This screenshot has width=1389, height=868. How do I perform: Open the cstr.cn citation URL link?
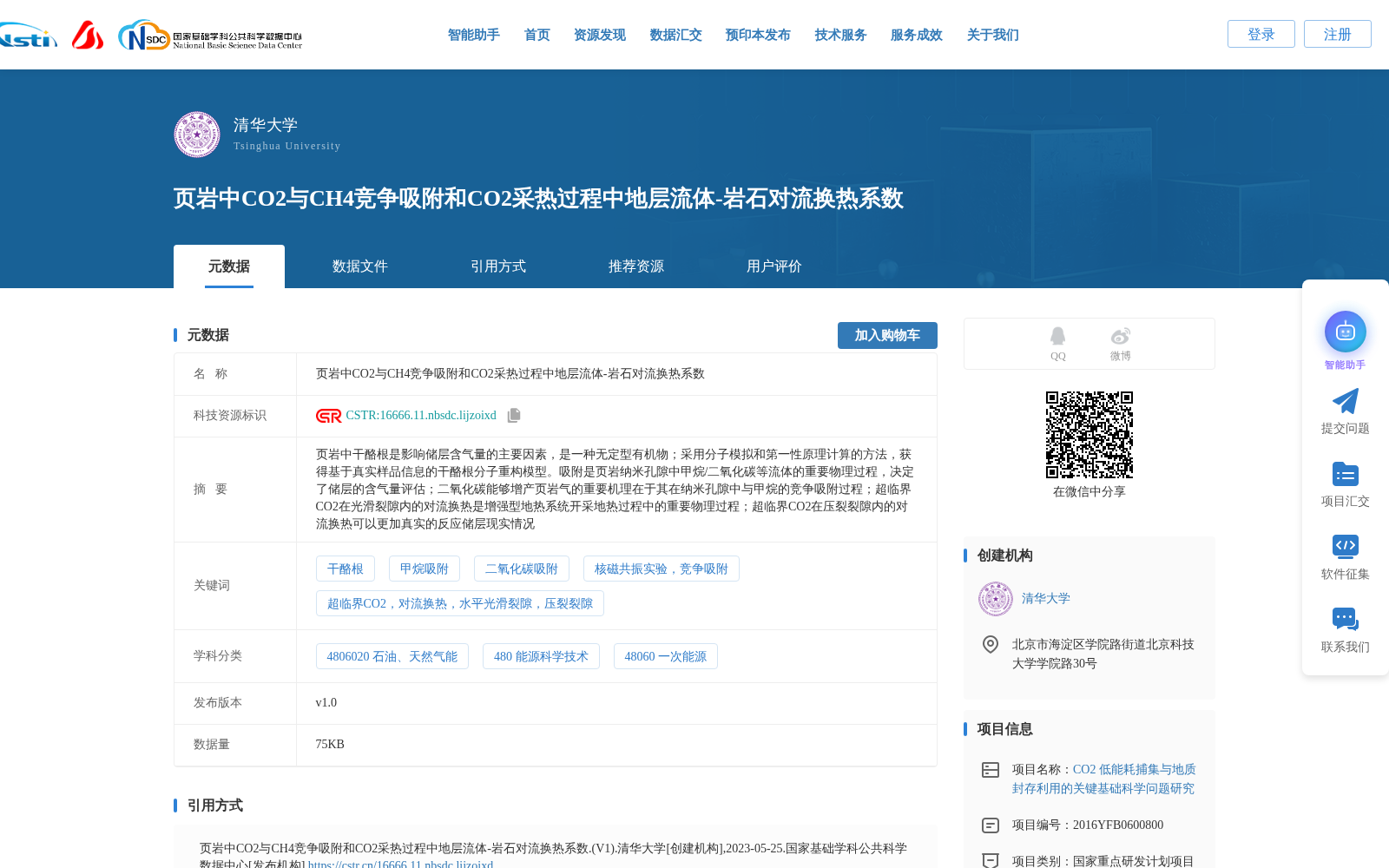click(x=400, y=864)
